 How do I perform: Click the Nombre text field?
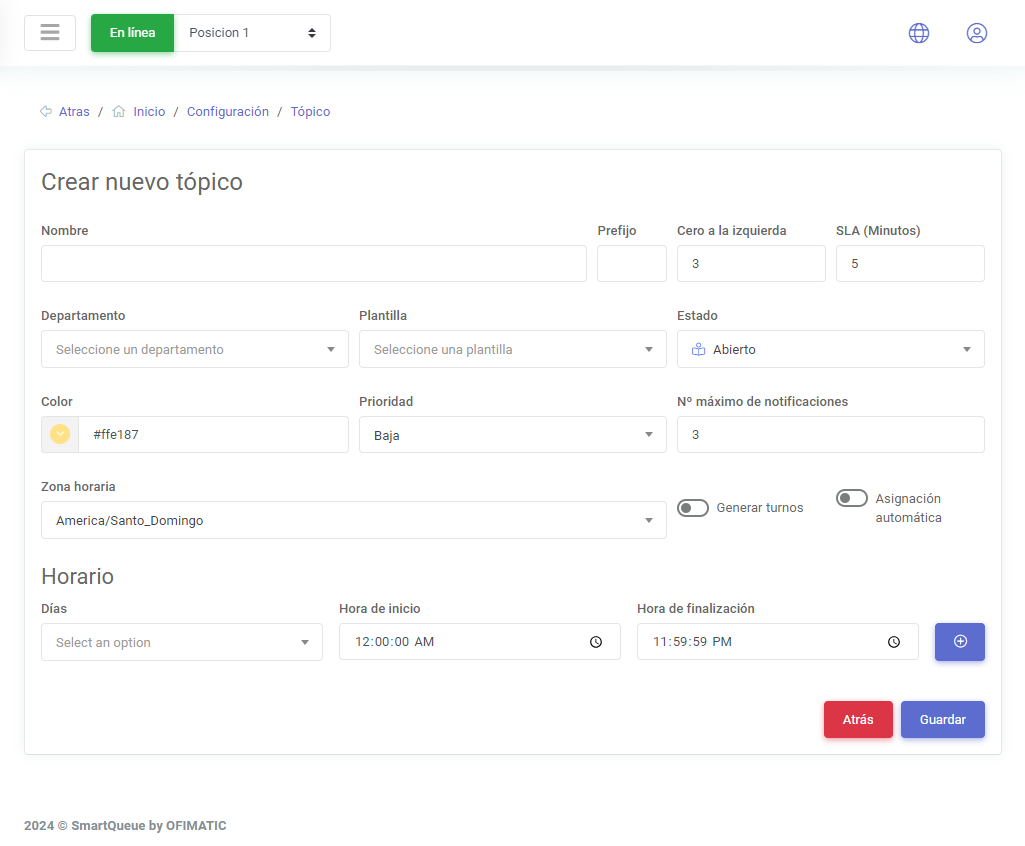[x=313, y=264]
